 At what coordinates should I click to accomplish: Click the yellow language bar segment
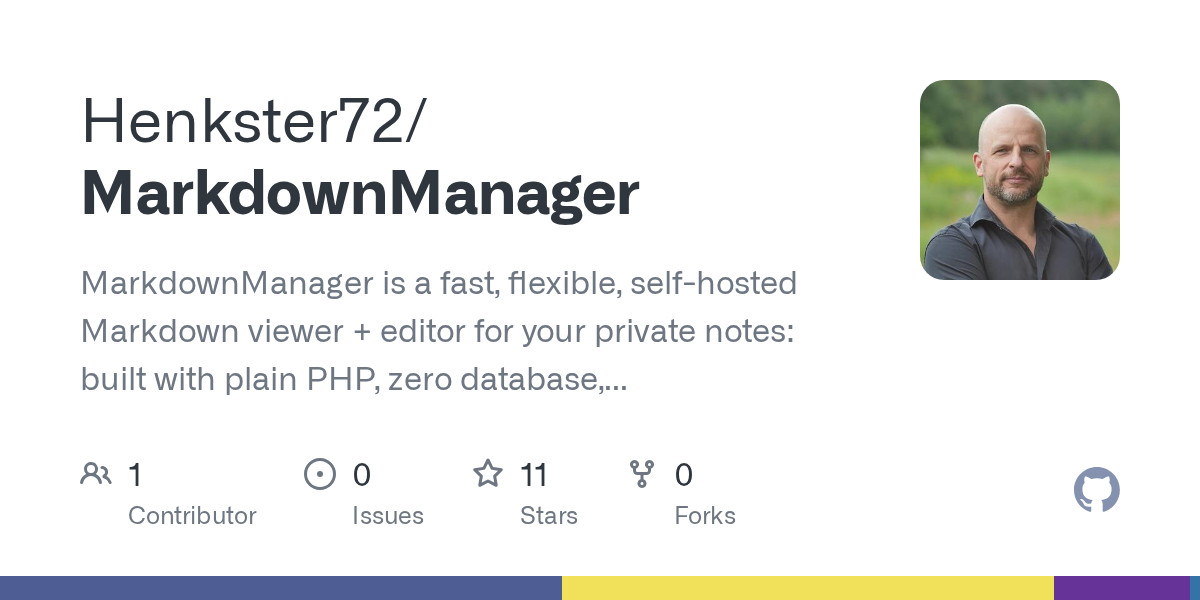807,588
